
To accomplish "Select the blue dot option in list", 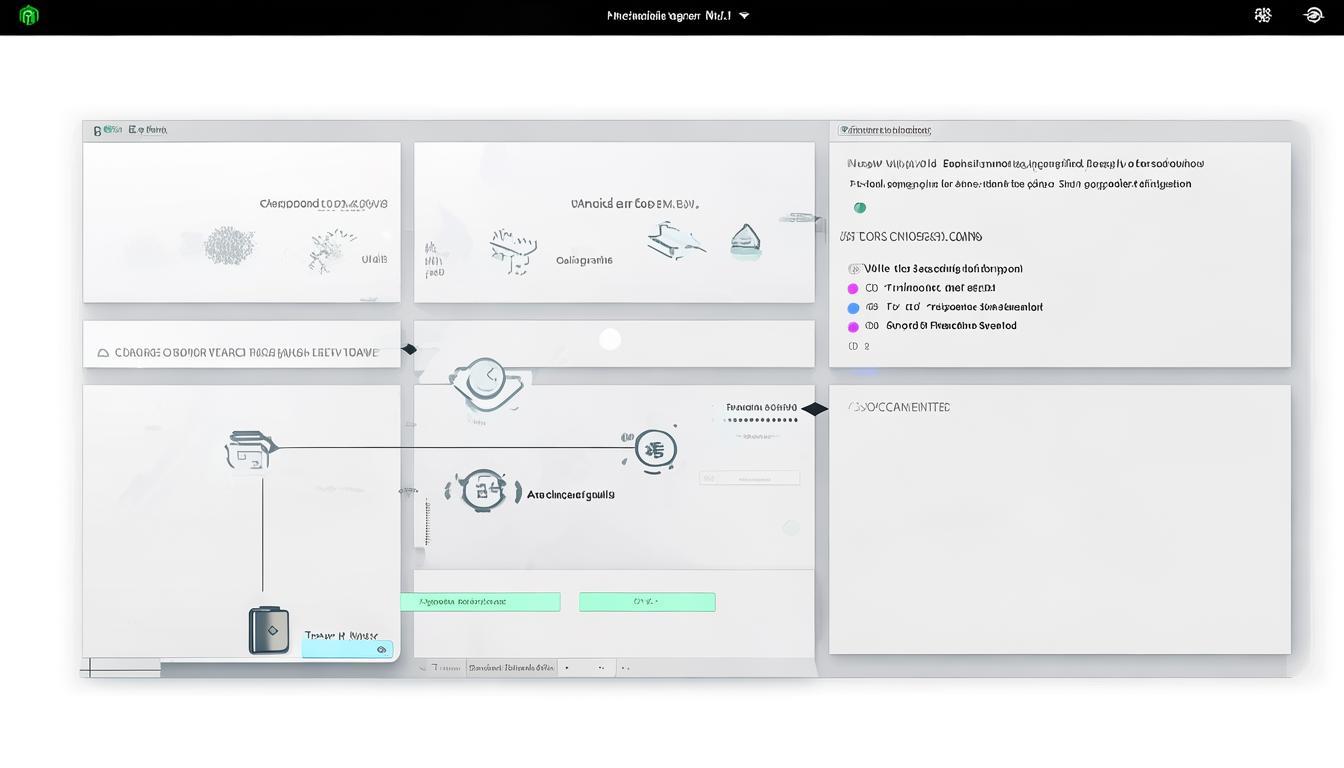I will pyautogui.click(x=853, y=308).
